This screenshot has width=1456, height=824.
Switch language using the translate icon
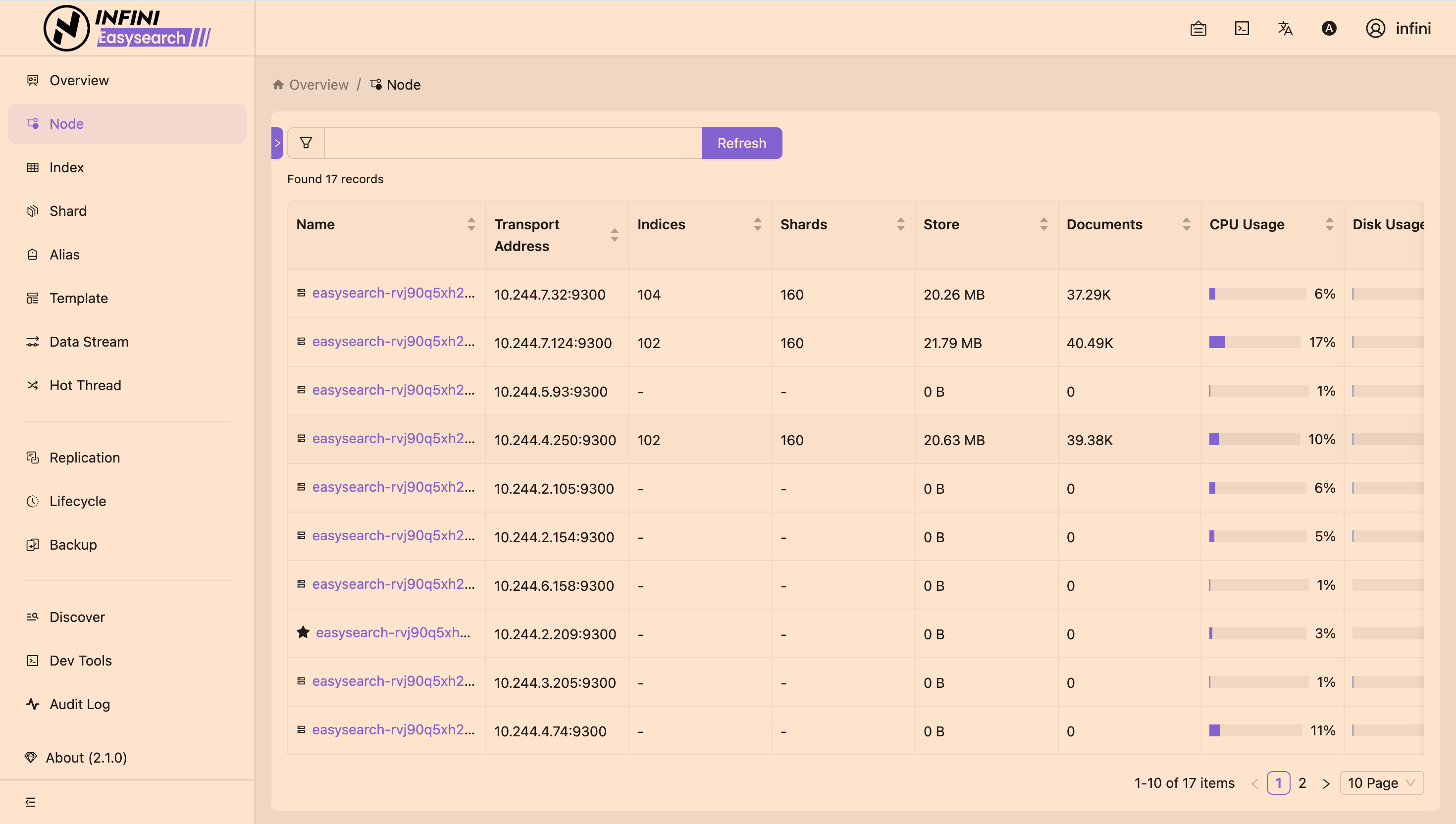click(x=1285, y=28)
